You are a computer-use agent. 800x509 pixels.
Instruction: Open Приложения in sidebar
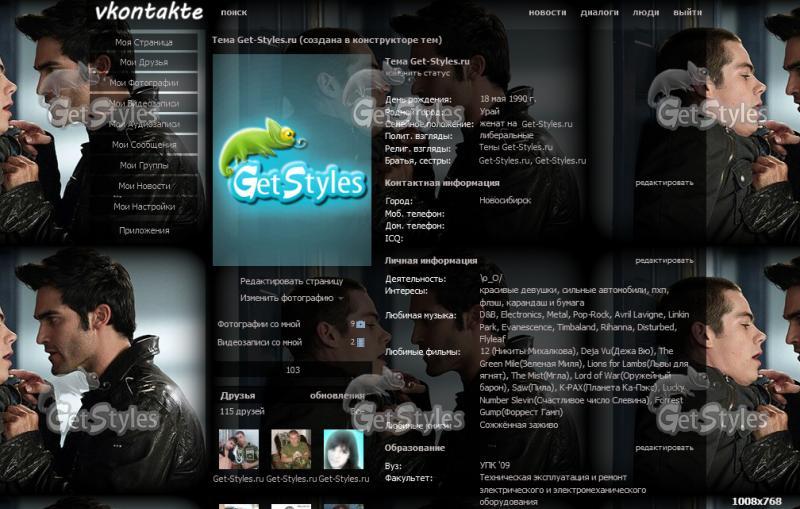(144, 231)
